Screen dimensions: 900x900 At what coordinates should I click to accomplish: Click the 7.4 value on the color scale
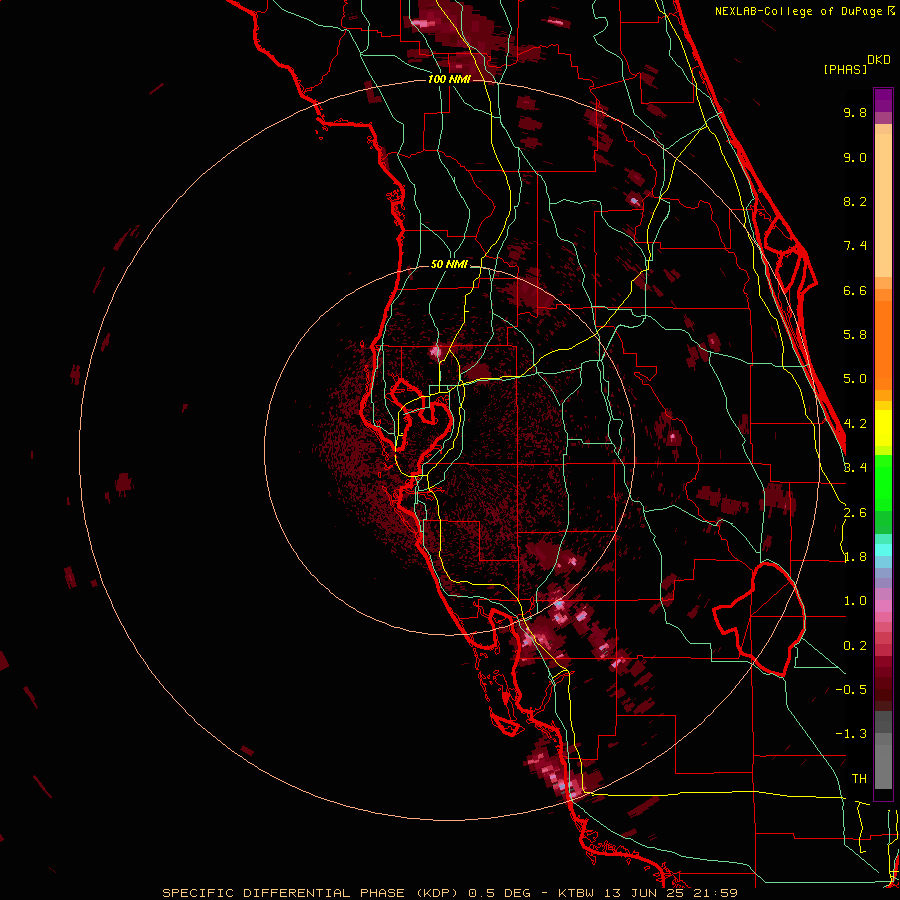pos(855,246)
